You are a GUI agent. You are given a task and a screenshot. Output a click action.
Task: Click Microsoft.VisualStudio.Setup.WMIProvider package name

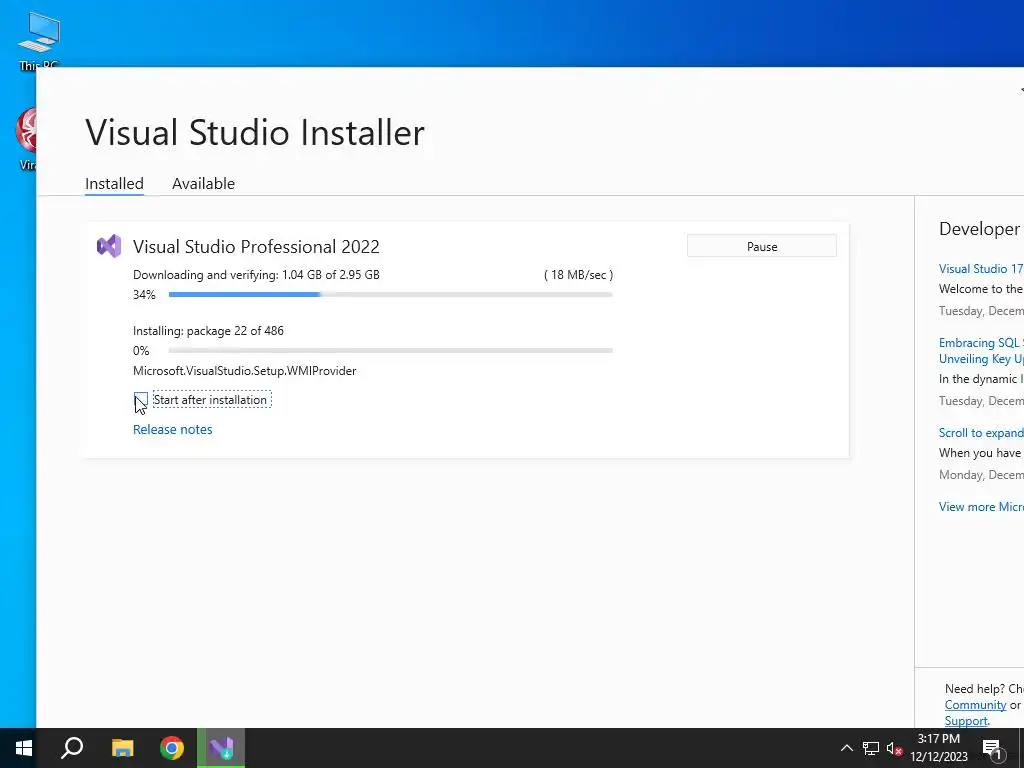point(244,371)
